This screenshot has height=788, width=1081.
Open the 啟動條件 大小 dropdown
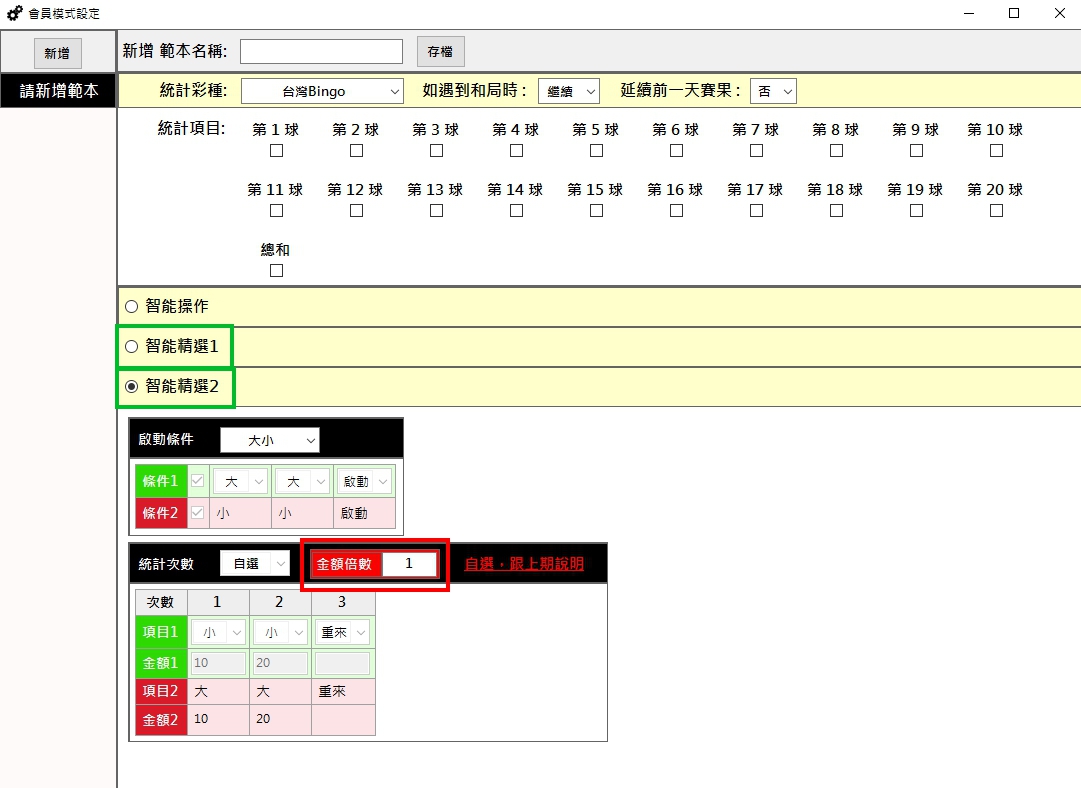coord(269,440)
